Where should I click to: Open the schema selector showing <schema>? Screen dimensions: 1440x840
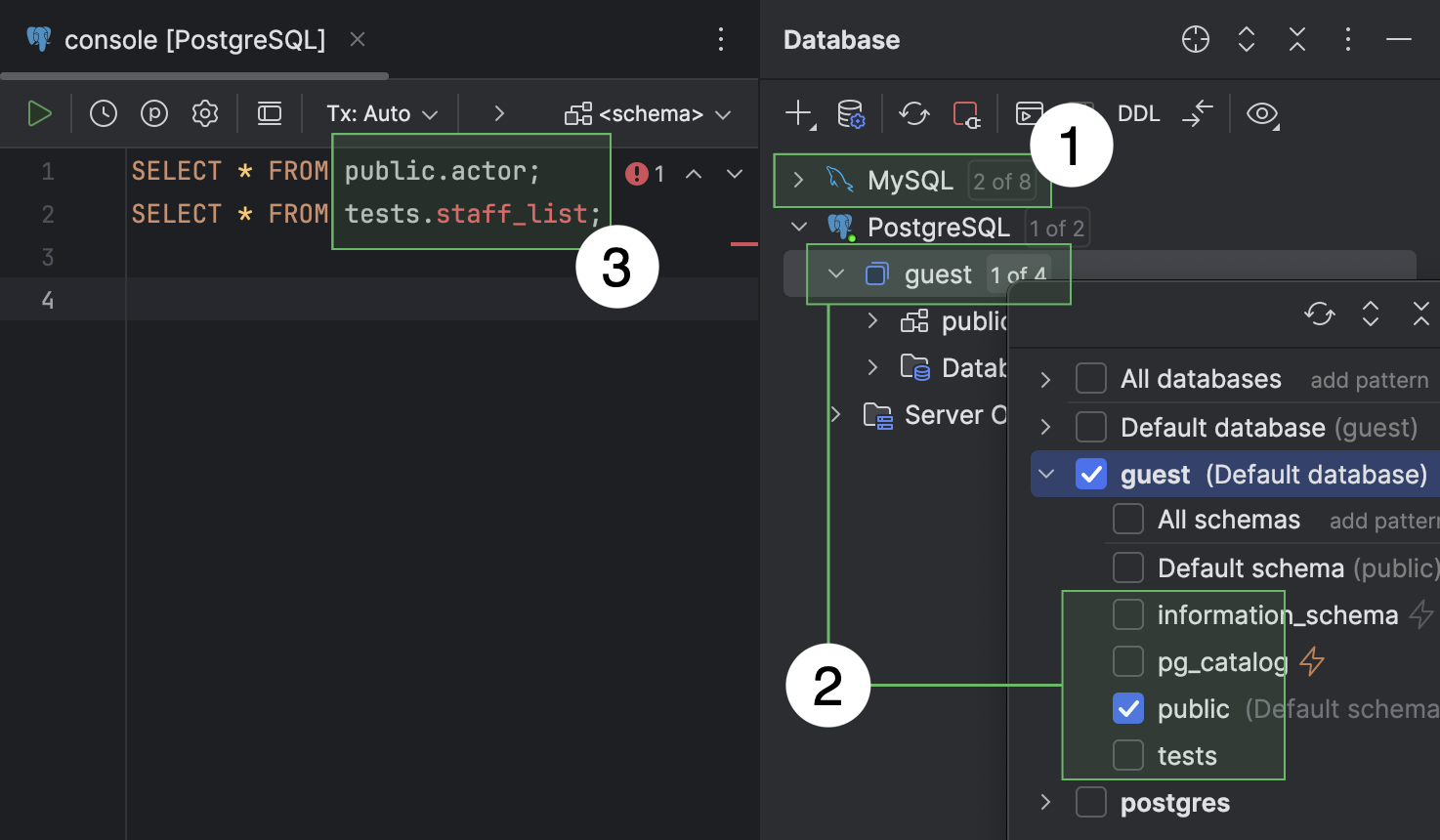click(648, 113)
